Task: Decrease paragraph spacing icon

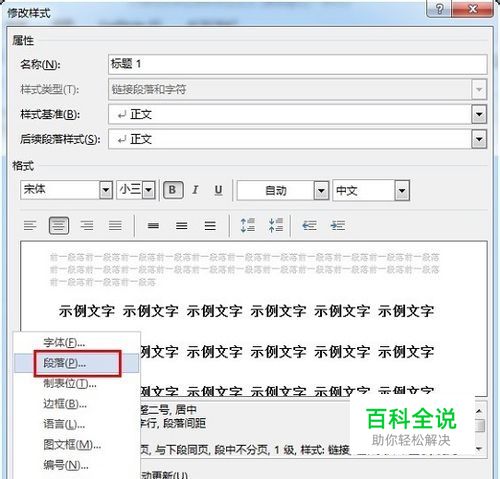Action: pyautogui.click(x=276, y=225)
